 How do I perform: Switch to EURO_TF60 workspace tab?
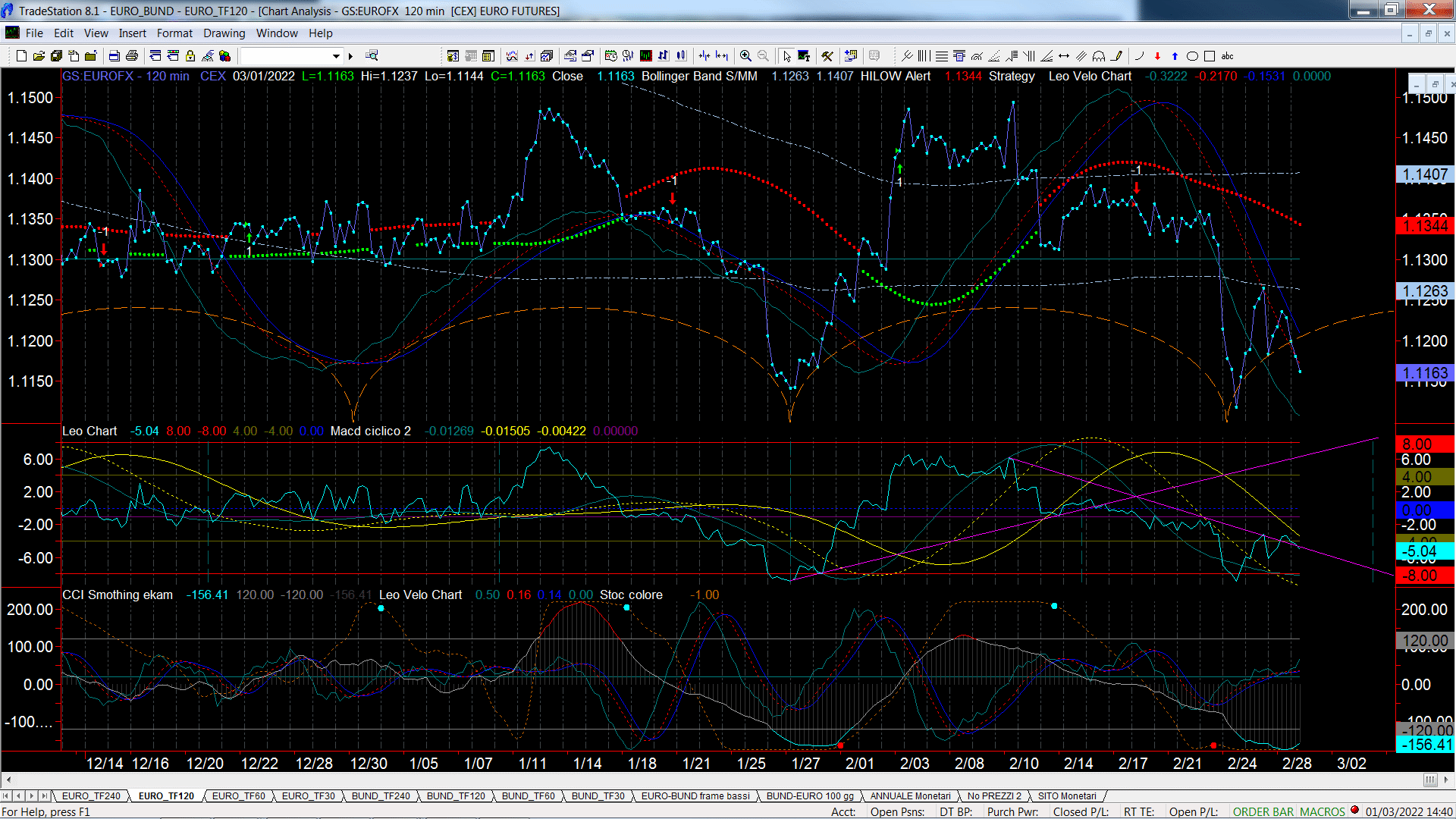tap(238, 795)
